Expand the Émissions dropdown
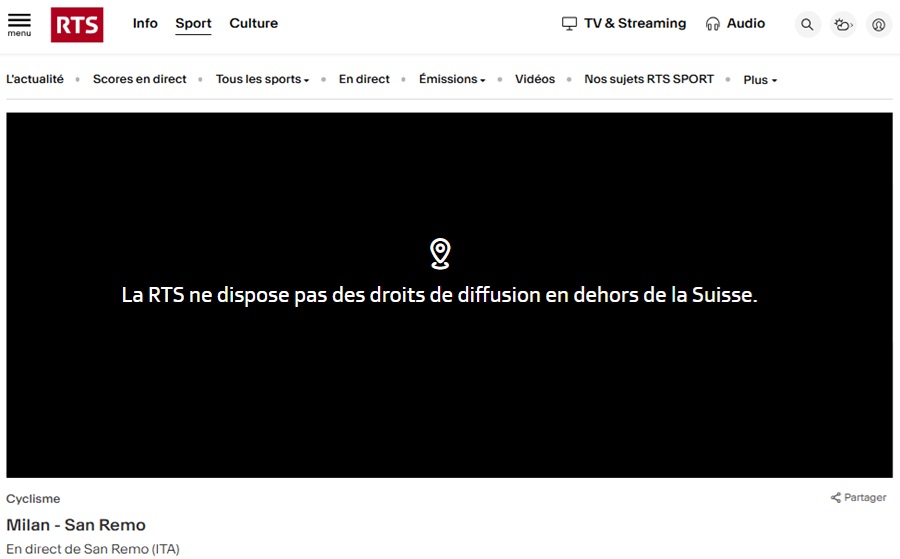 452,79
